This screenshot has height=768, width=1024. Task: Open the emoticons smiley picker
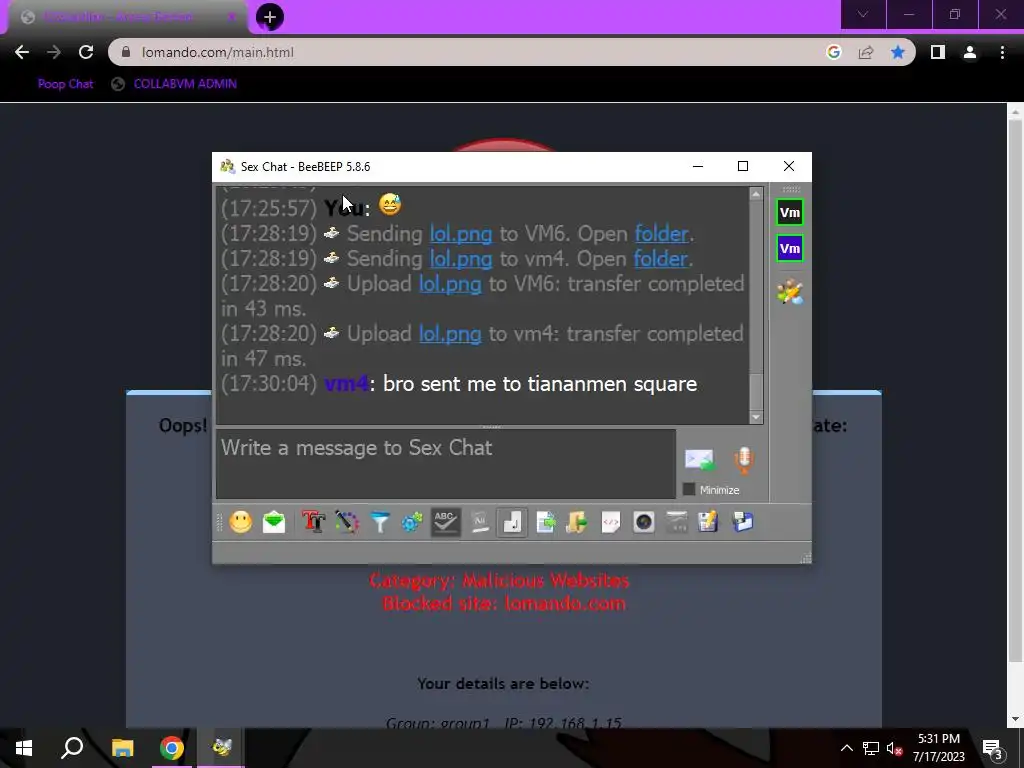[240, 522]
